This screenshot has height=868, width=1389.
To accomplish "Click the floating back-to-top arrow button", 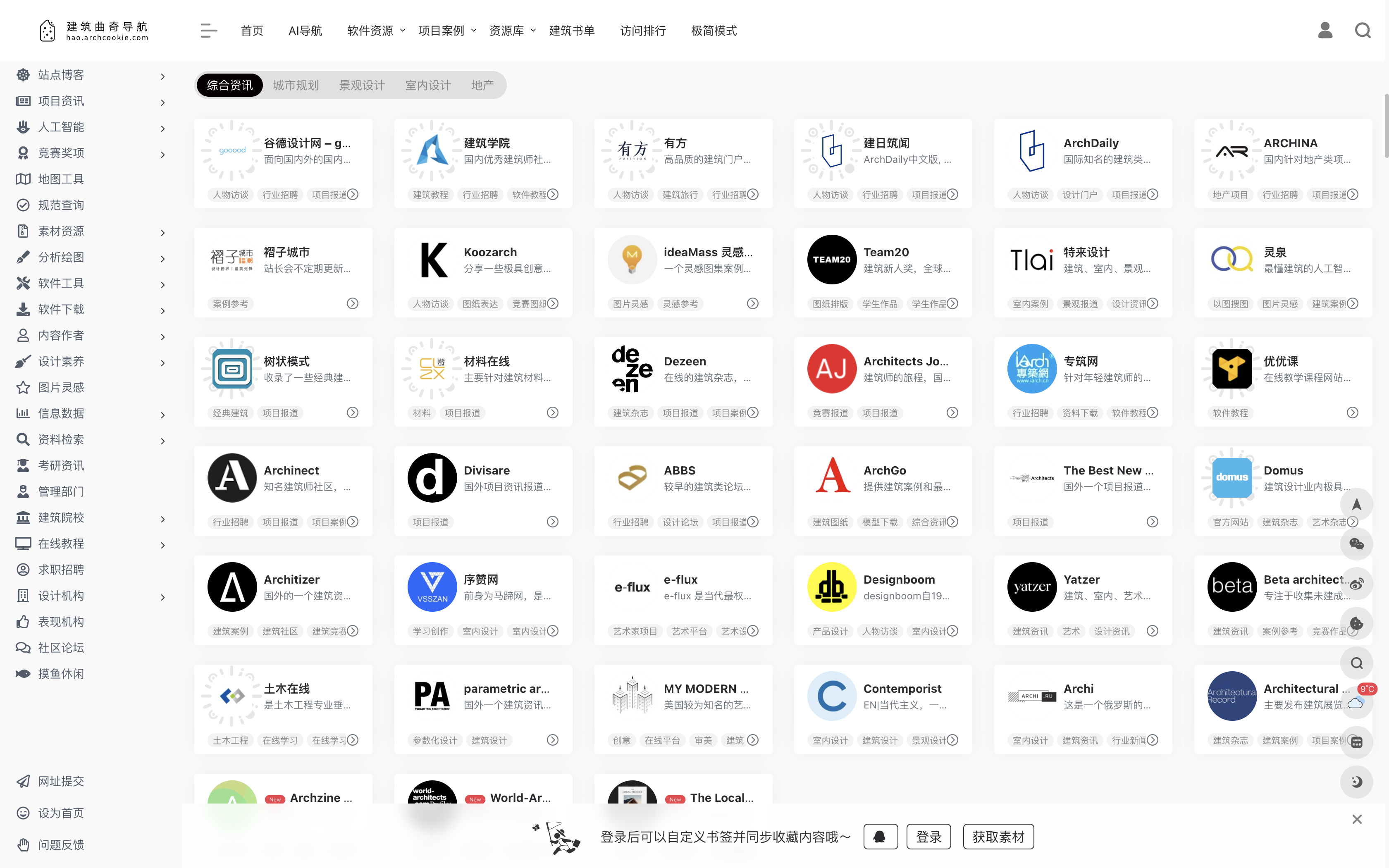I will click(x=1356, y=505).
